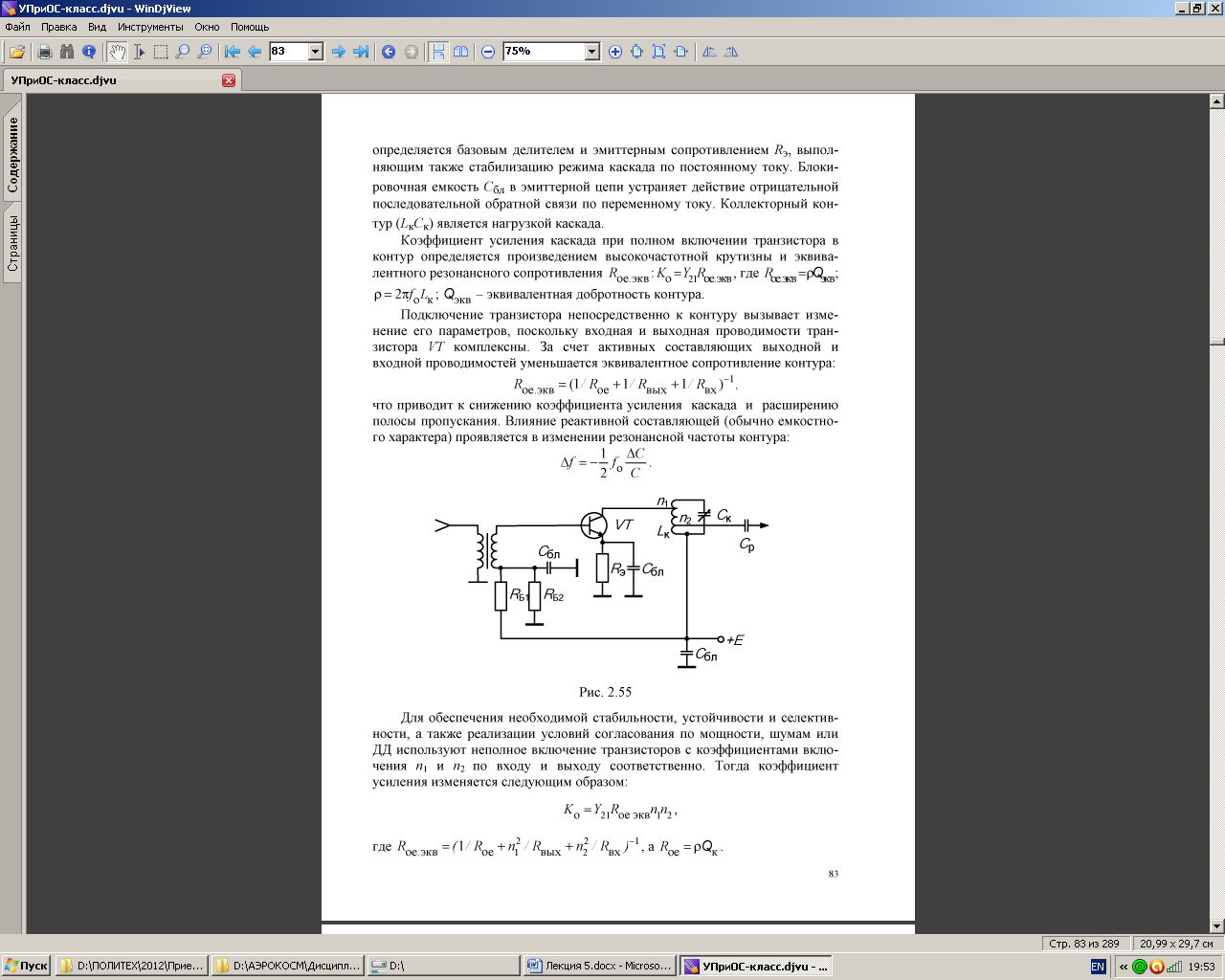
Task: Click the network signal tray icon
Action: point(1173,967)
